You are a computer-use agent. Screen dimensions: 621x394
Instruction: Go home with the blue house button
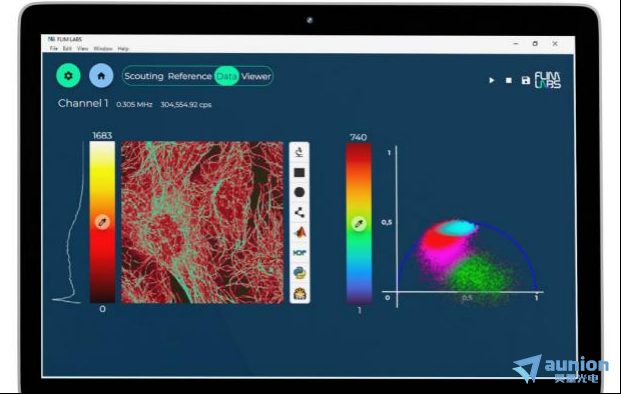(x=101, y=75)
